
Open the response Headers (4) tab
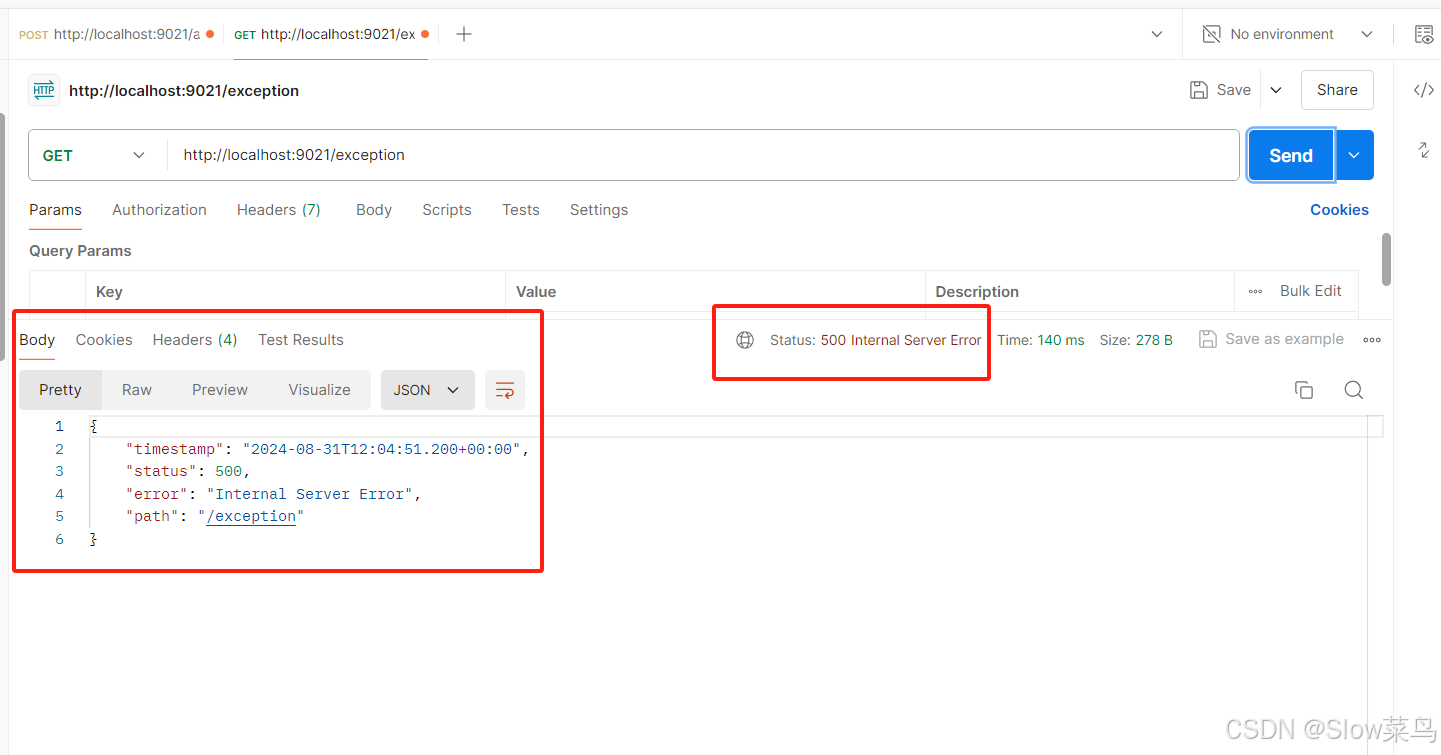(195, 340)
